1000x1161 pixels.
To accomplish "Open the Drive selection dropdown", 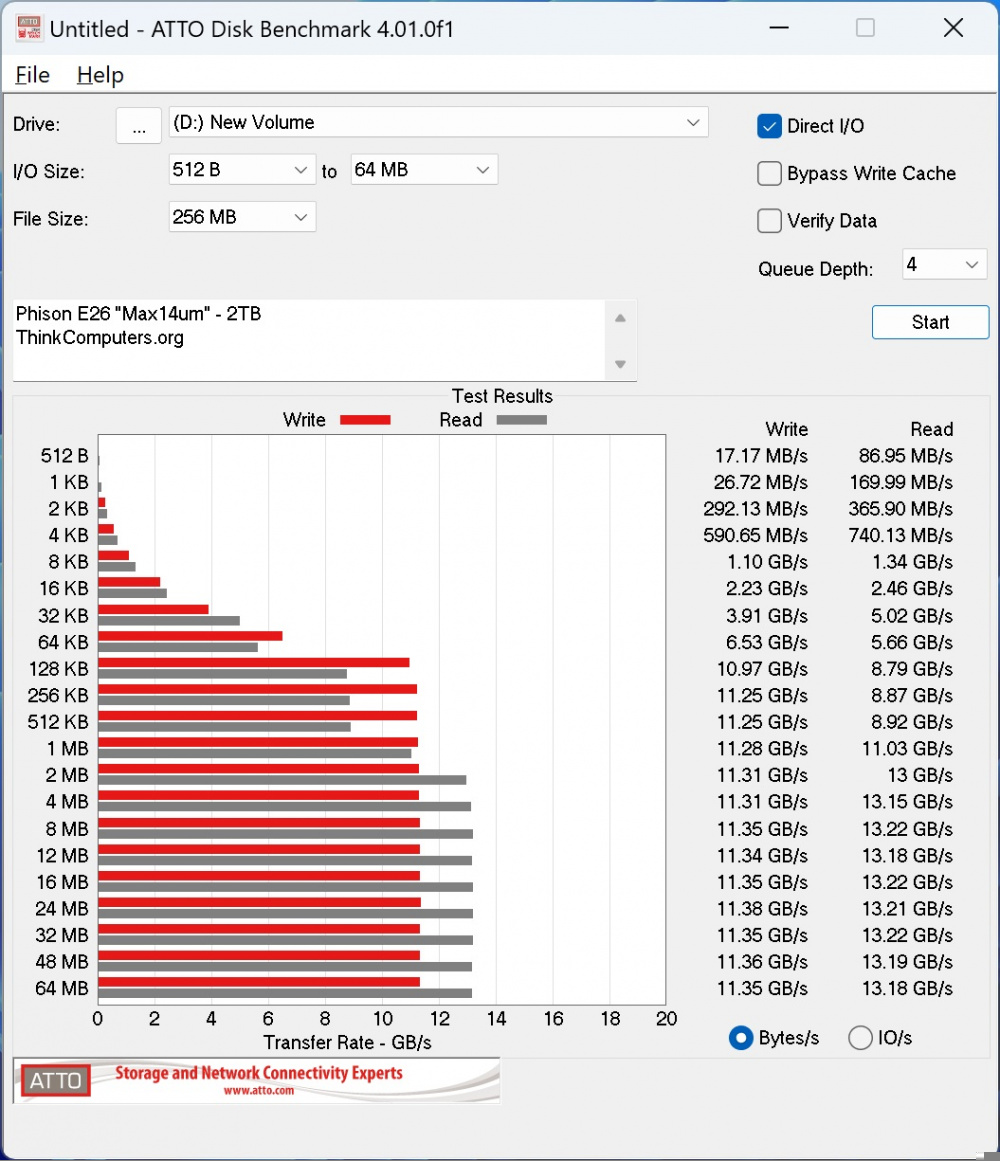I will click(438, 122).
